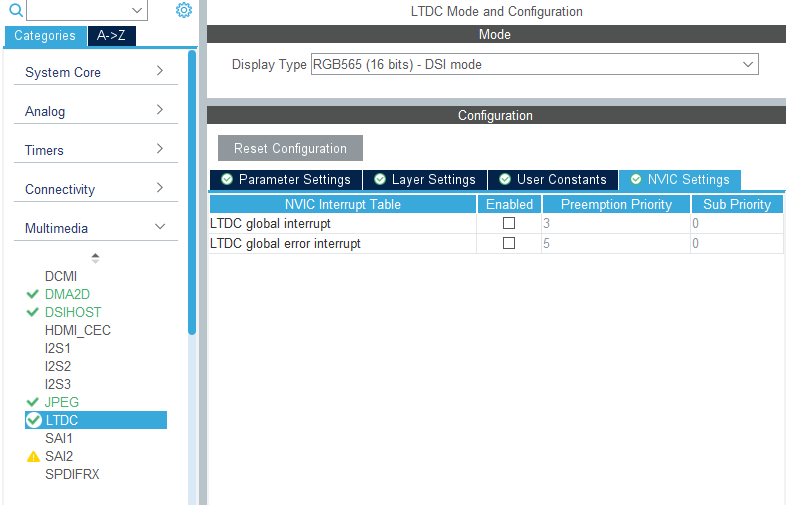The image size is (786, 505).
Task: Open the settings gear icon
Action: 183,10
